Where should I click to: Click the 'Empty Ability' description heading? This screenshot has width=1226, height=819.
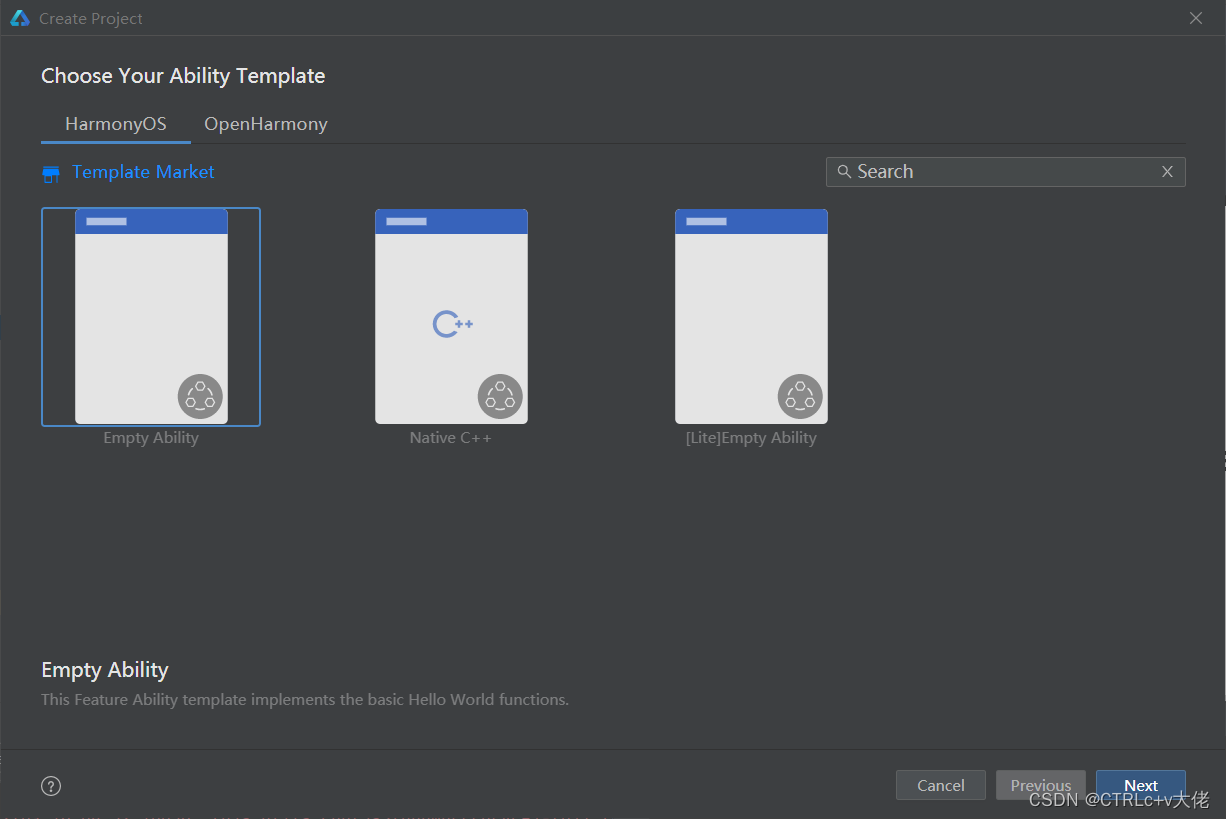105,670
